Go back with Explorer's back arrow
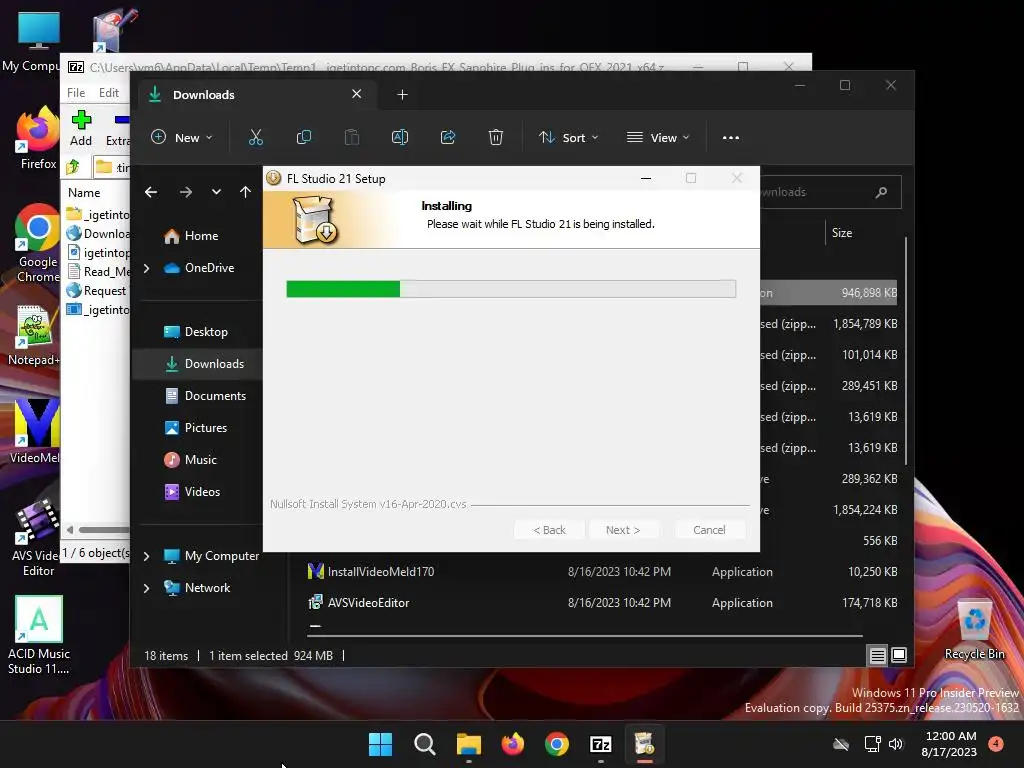 151,192
